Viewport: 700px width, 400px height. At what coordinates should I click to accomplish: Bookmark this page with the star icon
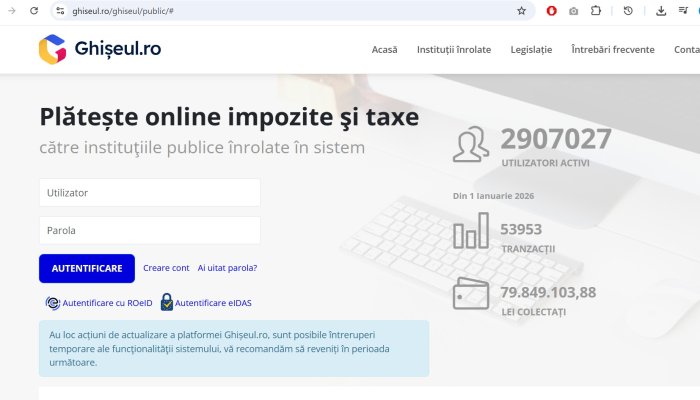[521, 11]
